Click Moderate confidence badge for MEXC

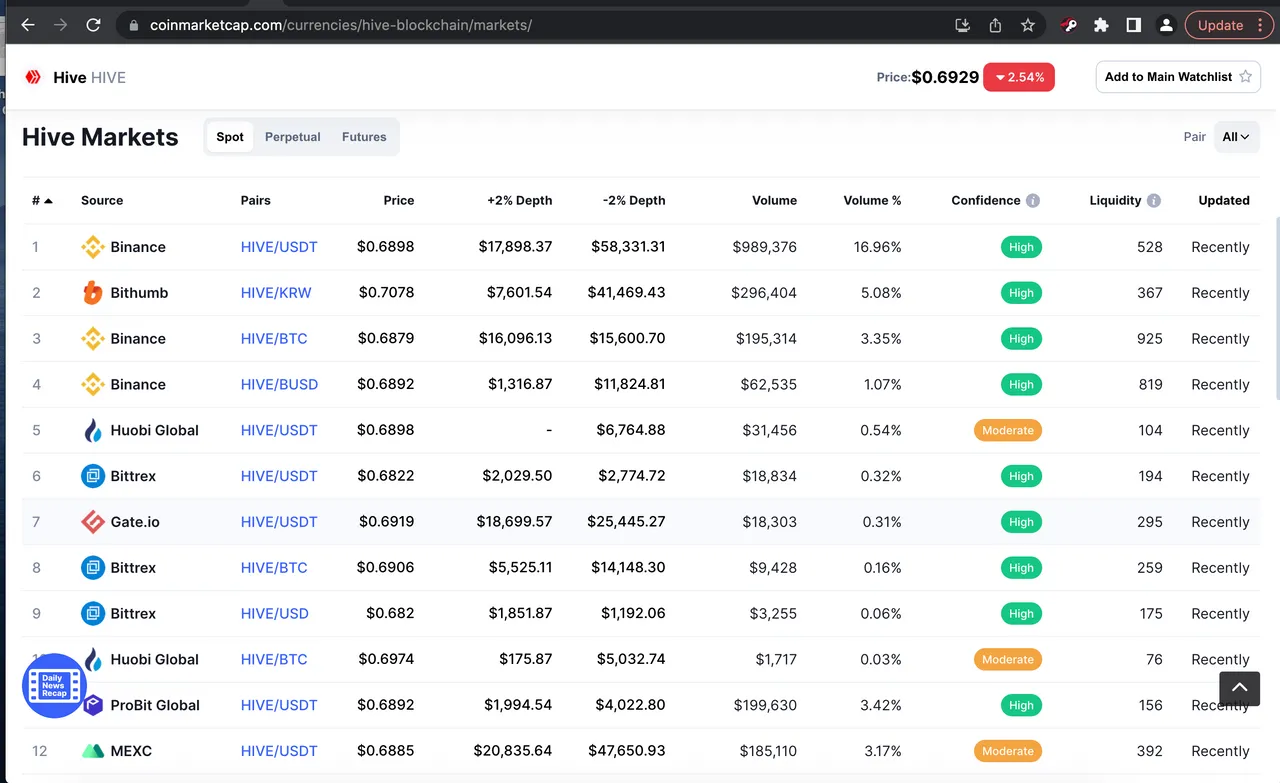1007,751
